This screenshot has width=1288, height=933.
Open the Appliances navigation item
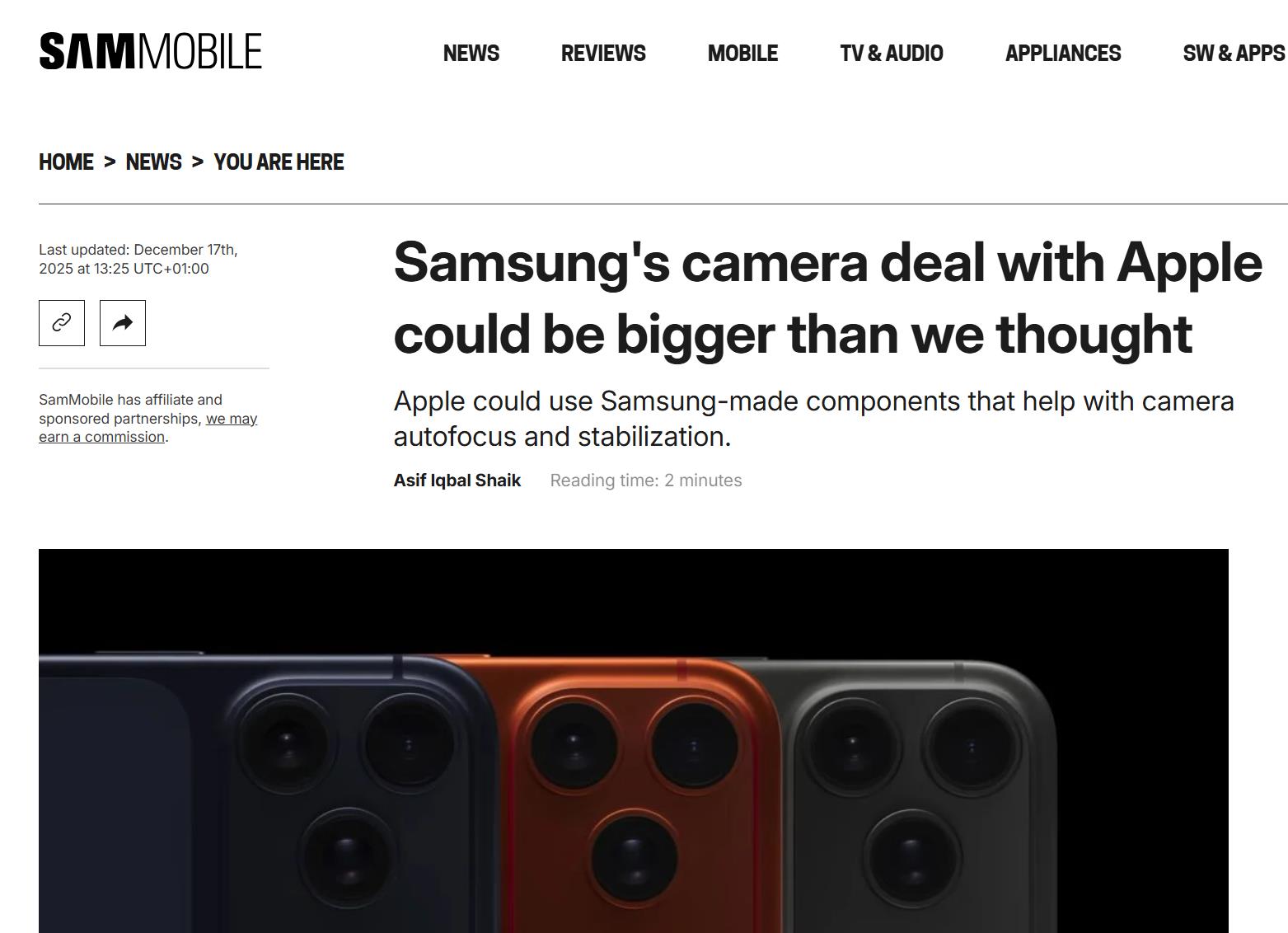(x=1063, y=54)
